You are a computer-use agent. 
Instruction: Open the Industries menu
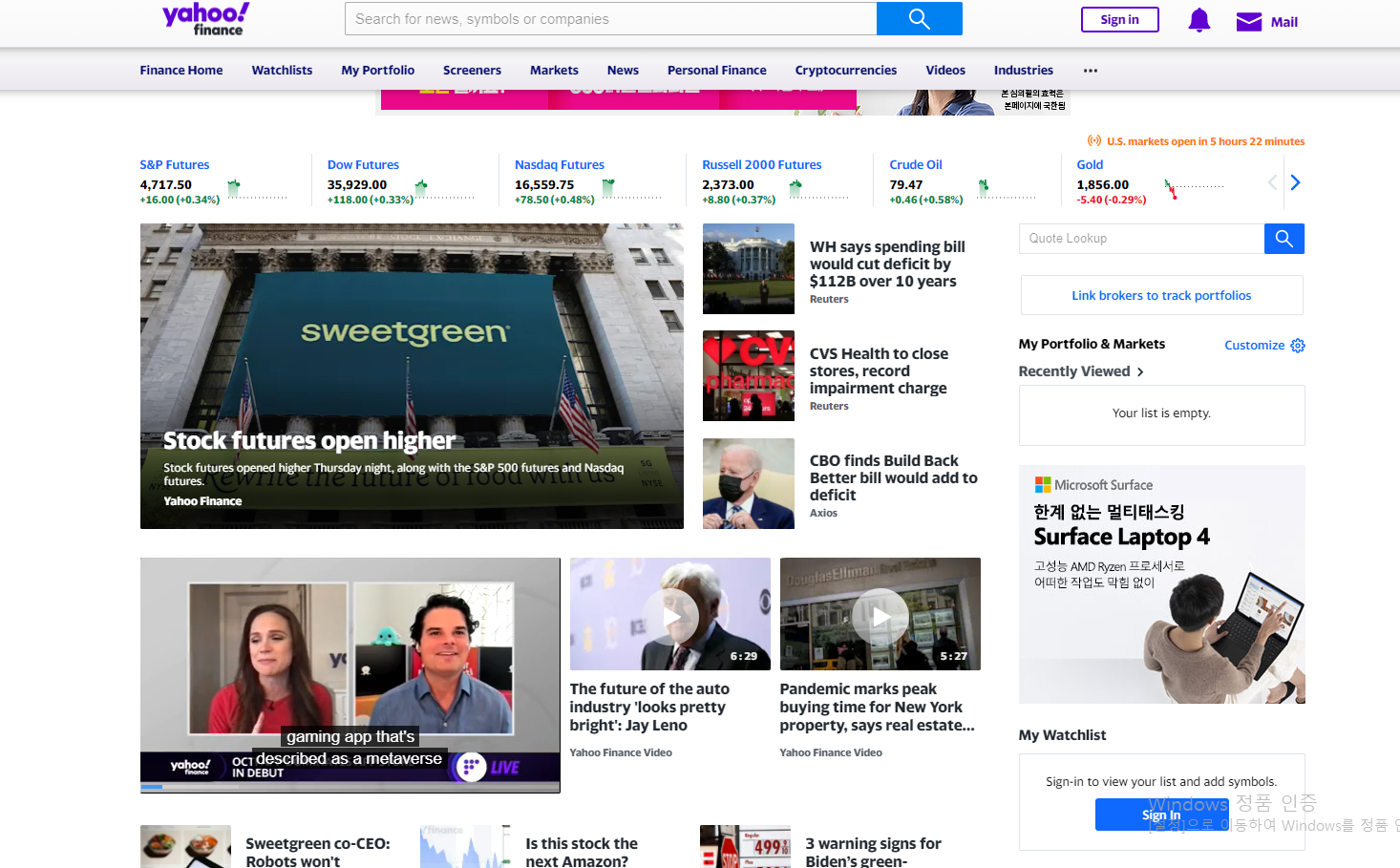coord(1024,71)
